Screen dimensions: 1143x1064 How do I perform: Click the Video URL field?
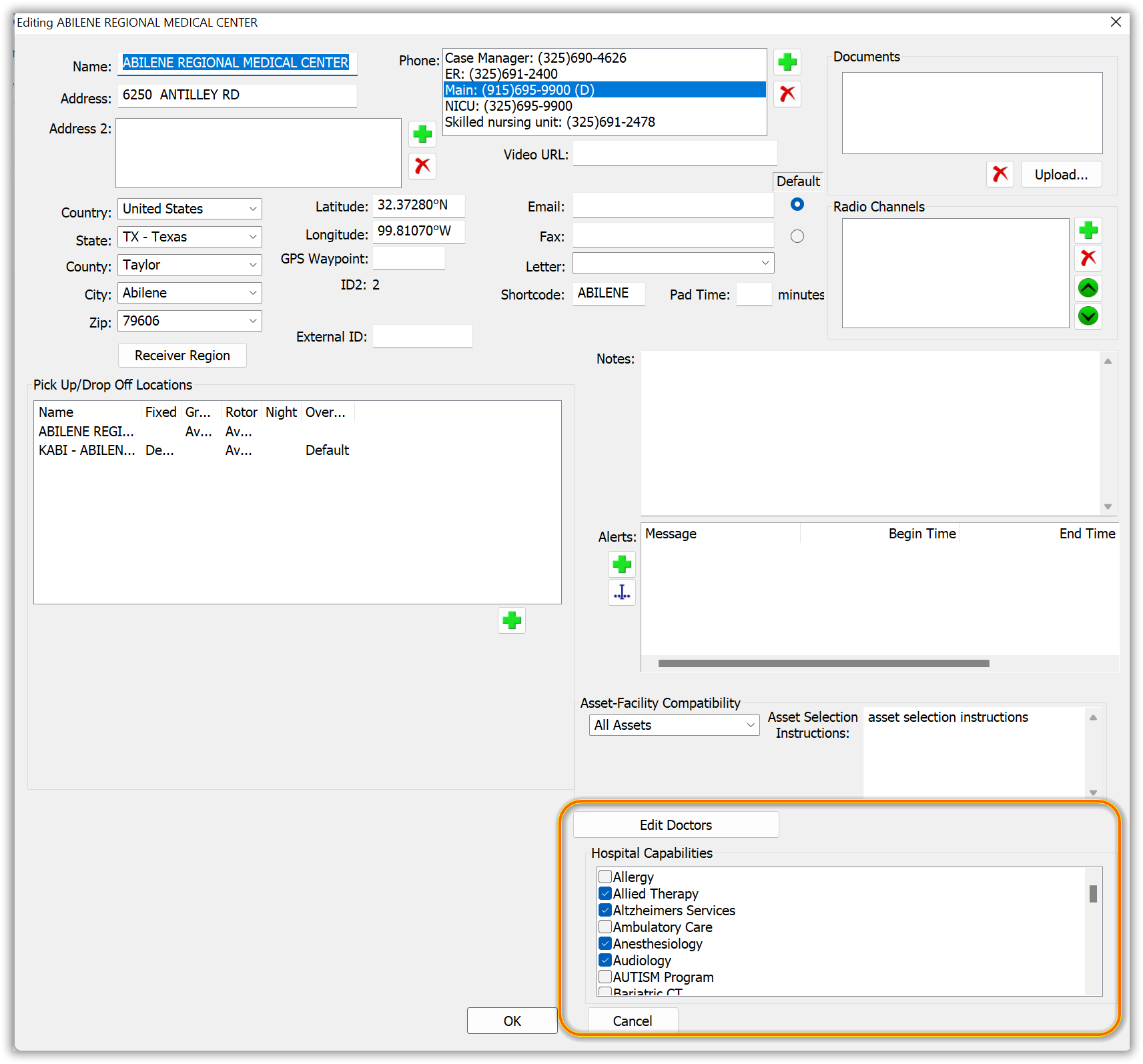coord(675,153)
